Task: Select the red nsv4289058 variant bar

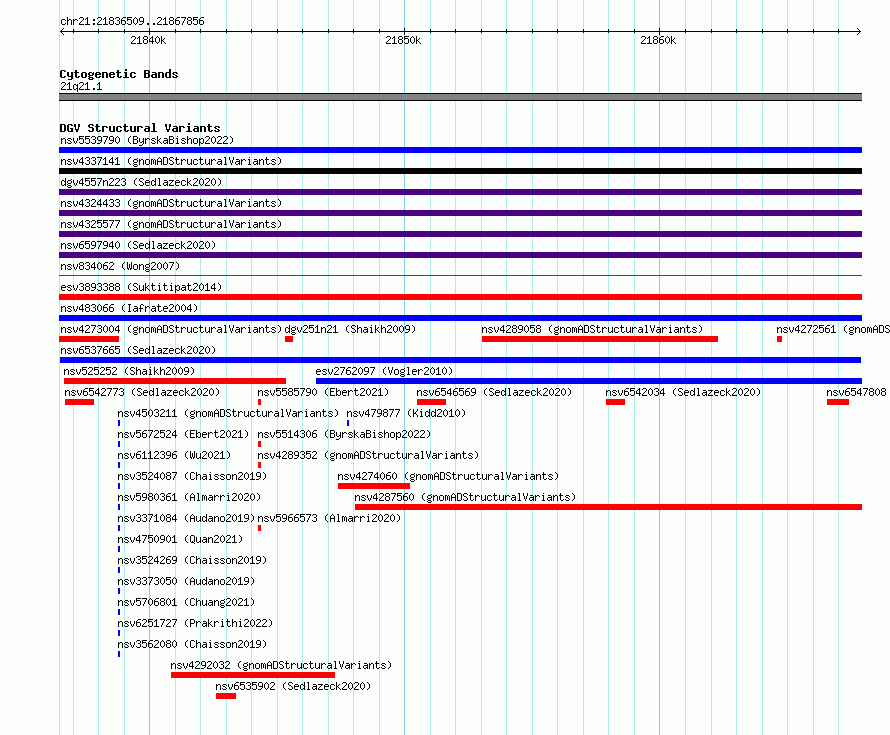Action: tap(600, 339)
